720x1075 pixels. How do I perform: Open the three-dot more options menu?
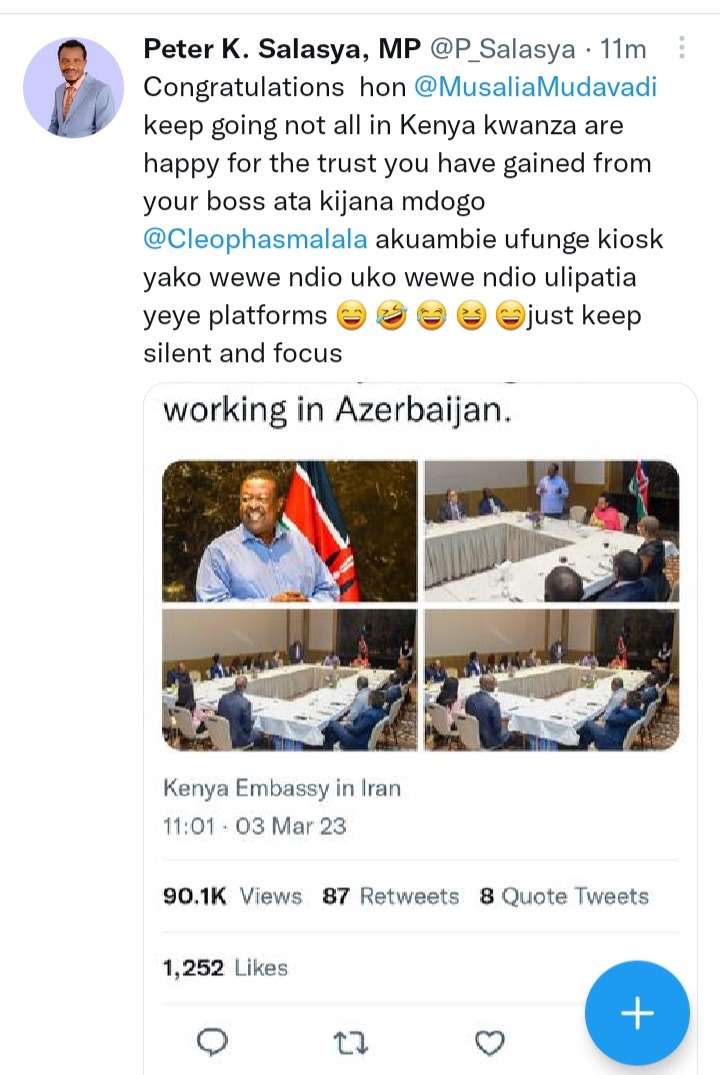[x=681, y=47]
